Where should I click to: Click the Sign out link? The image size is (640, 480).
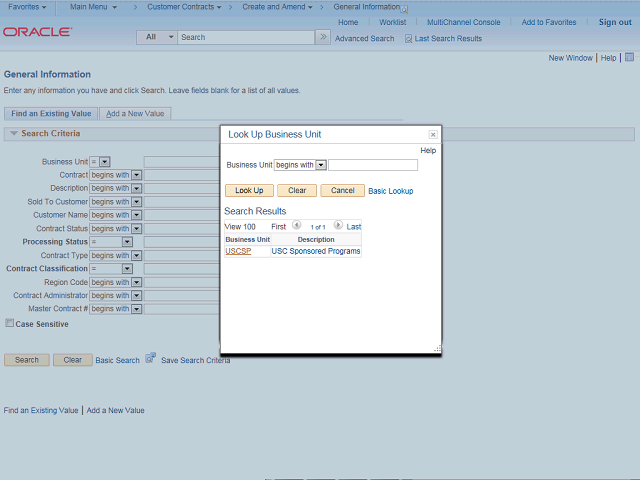tap(615, 22)
